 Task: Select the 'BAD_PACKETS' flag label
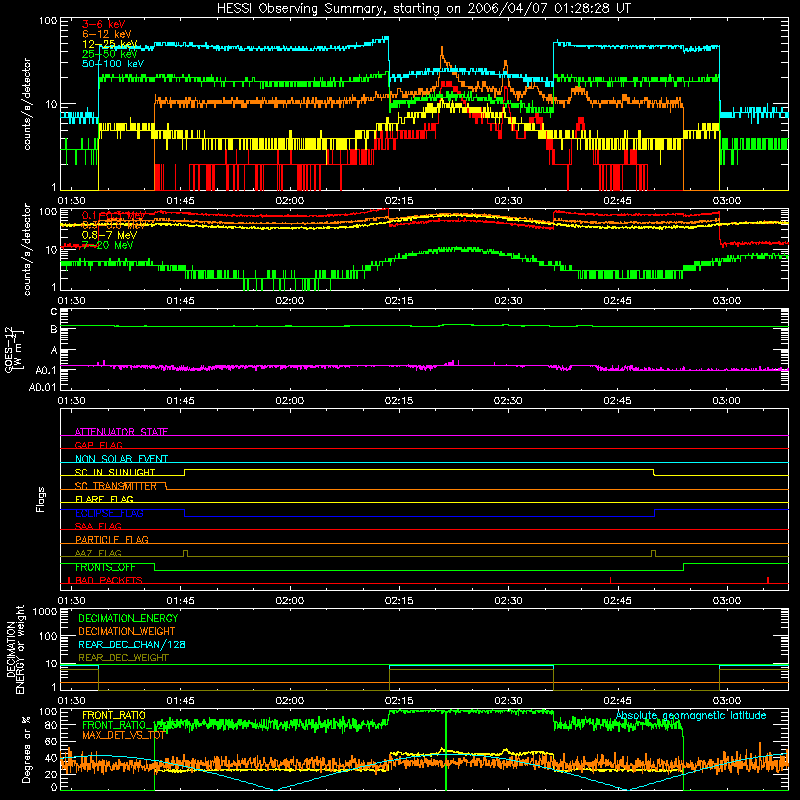click(x=109, y=580)
